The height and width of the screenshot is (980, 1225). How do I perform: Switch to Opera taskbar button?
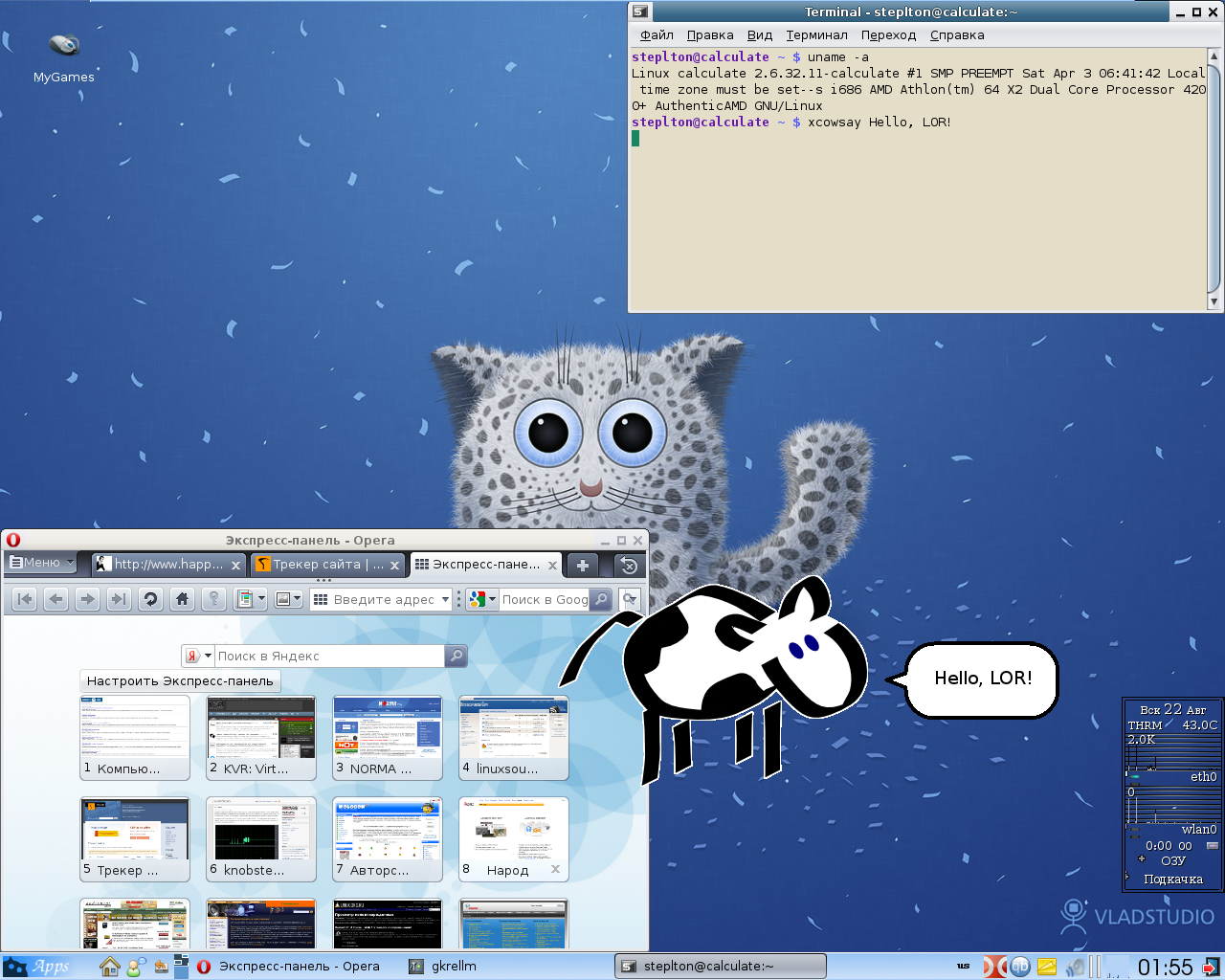point(288,967)
